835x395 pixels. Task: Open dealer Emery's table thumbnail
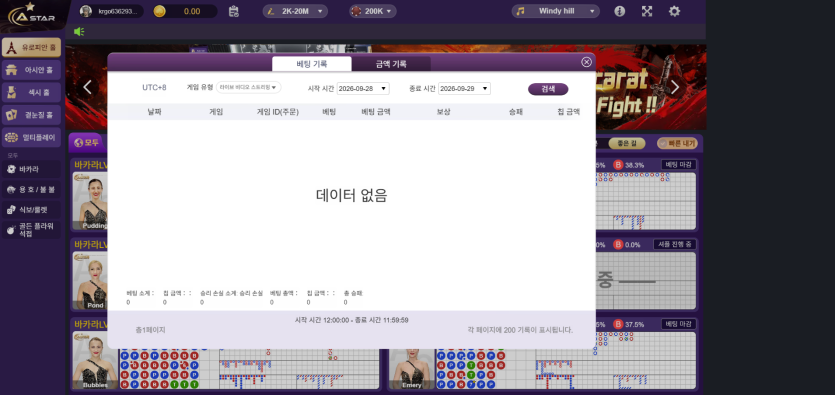411,369
